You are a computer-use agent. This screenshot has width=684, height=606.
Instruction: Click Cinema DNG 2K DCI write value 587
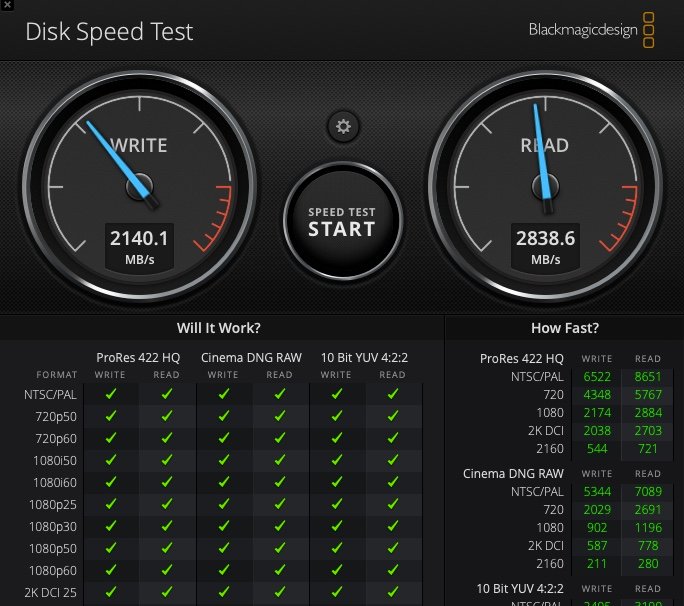[597, 546]
